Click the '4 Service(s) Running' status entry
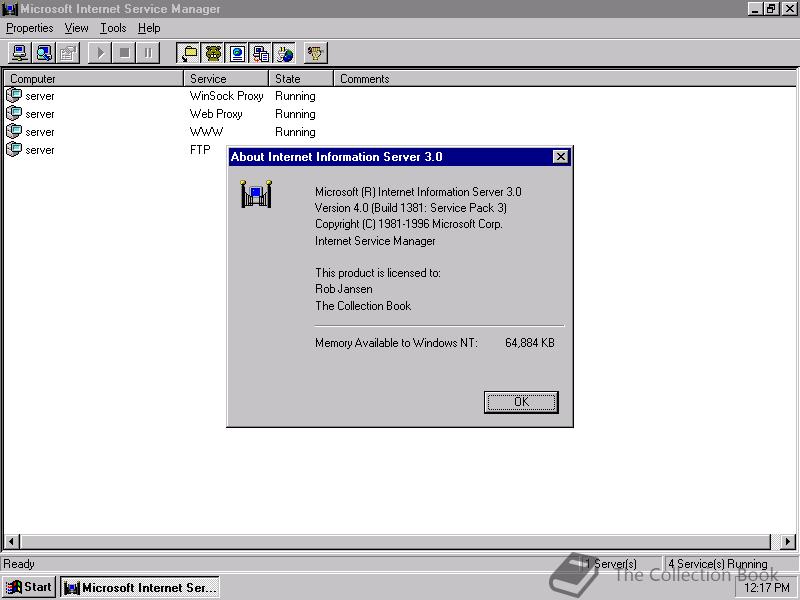 [718, 564]
